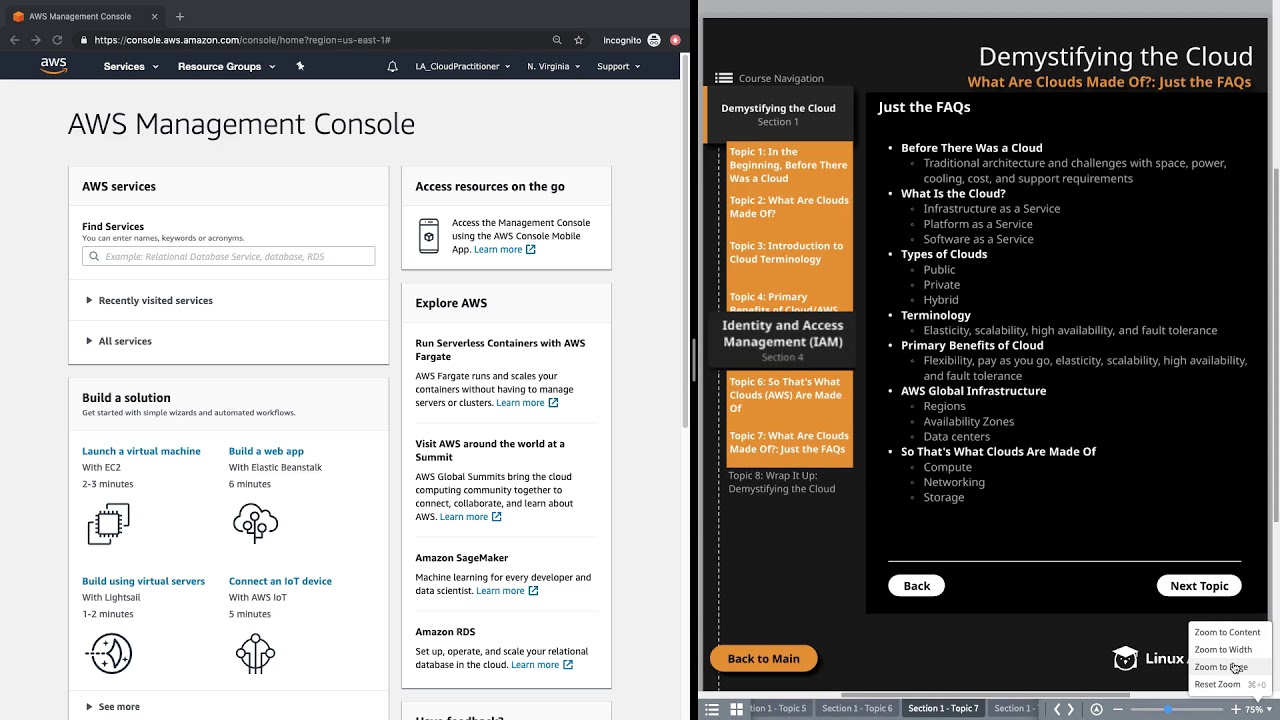Open the 75% zoom level dropdown

coord(1258,709)
